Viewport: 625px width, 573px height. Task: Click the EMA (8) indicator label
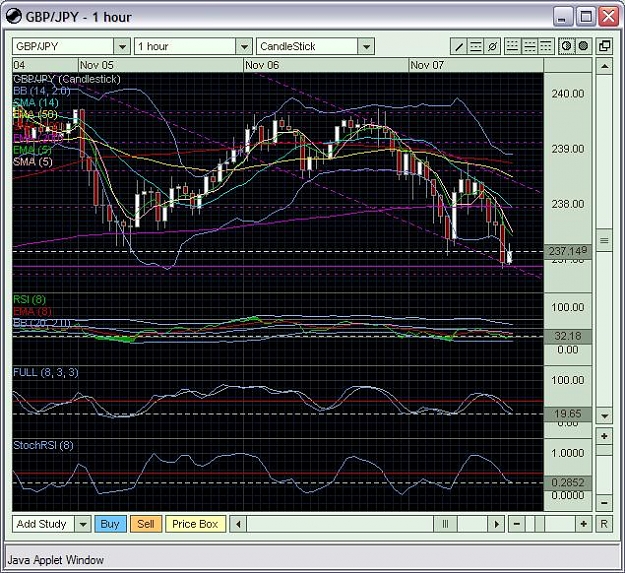point(32,311)
